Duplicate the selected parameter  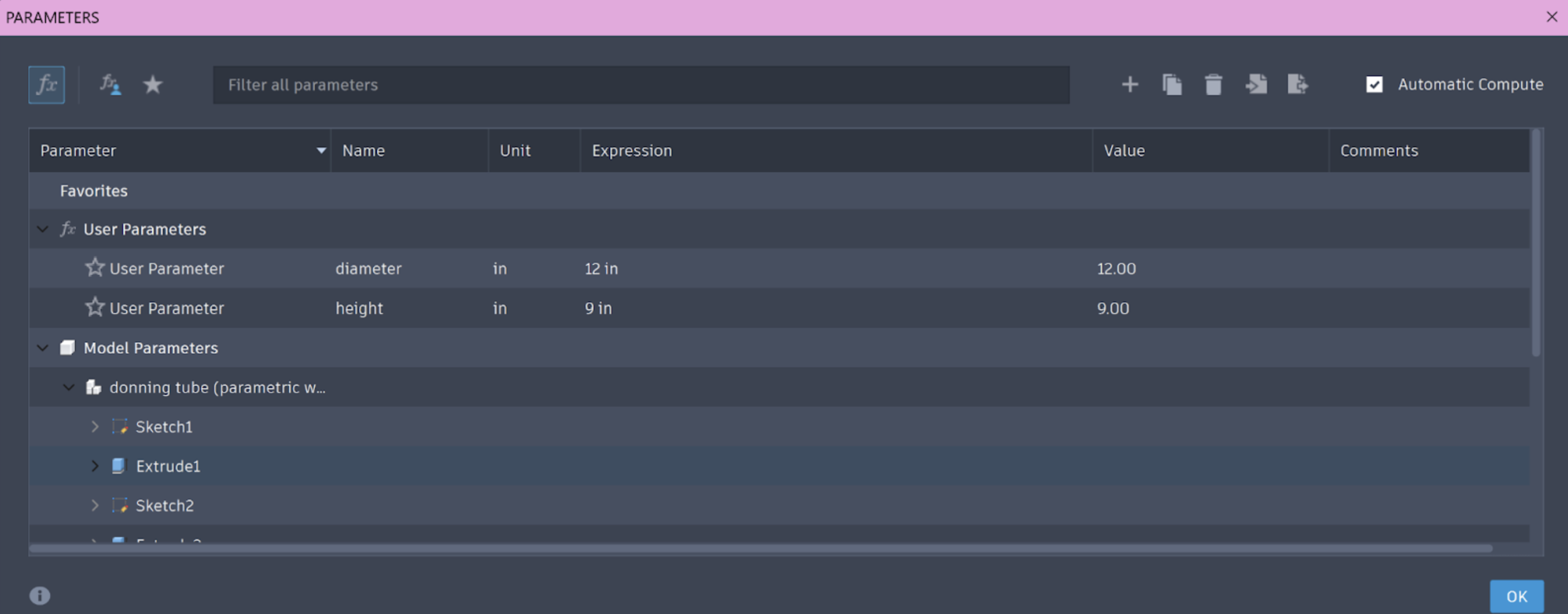(x=1172, y=84)
